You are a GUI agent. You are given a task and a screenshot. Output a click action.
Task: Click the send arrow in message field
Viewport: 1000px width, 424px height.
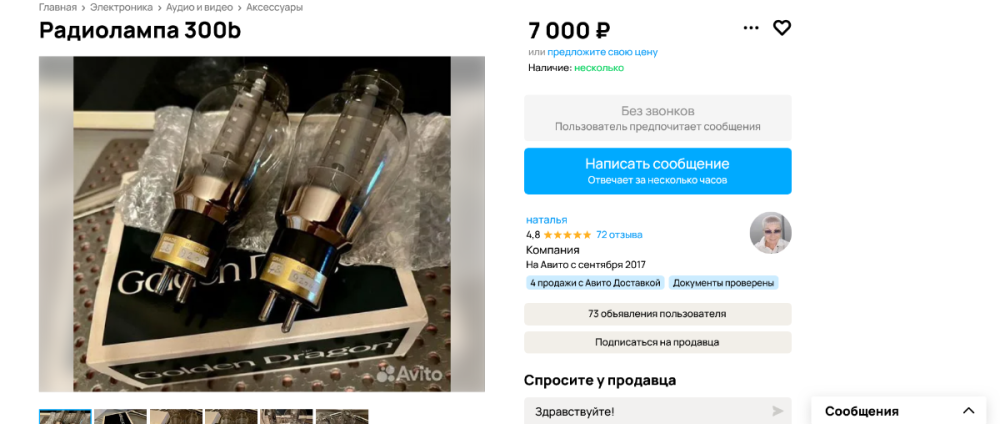tap(777, 411)
